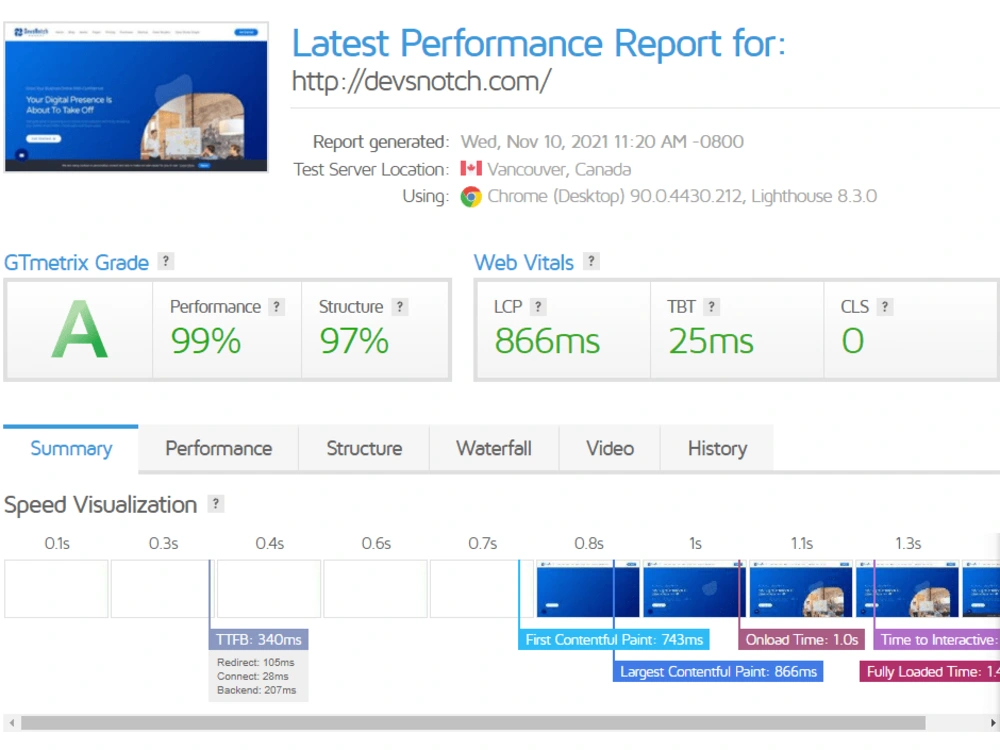The image size is (1000, 750).
Task: Click the 'Redirect: 105ms' breakdown text
Action: coord(256,662)
